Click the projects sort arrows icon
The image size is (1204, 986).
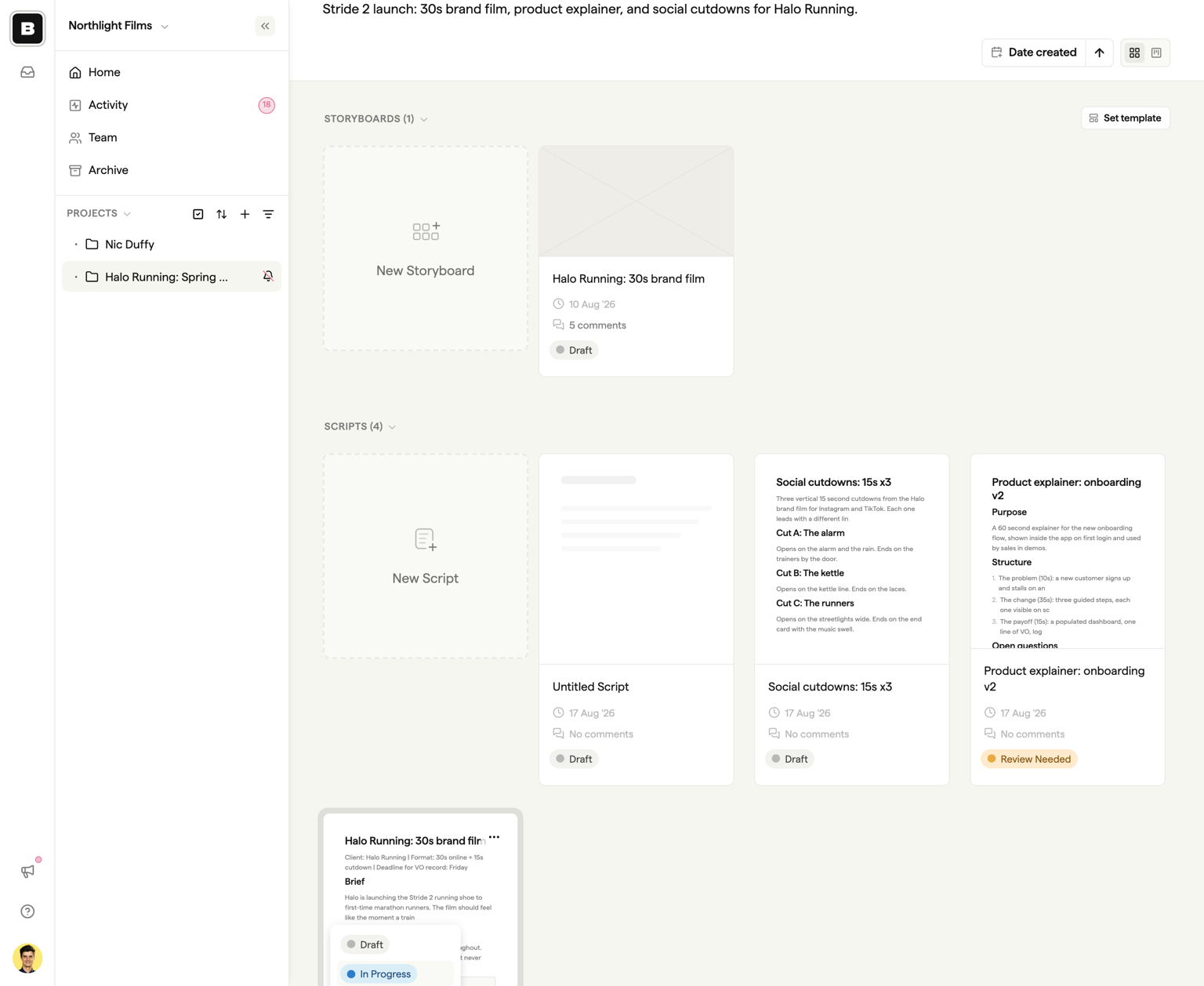point(222,214)
